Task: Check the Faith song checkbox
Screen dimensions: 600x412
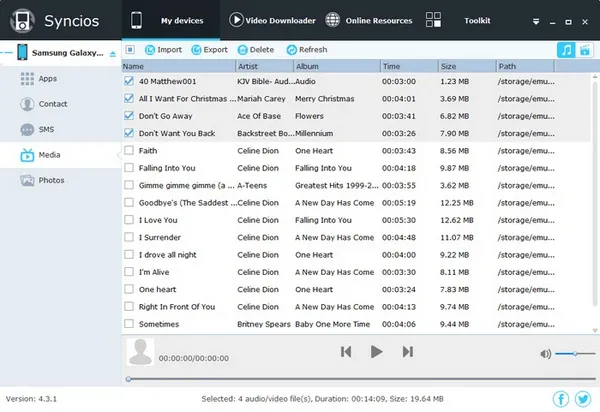Action: pos(128,151)
